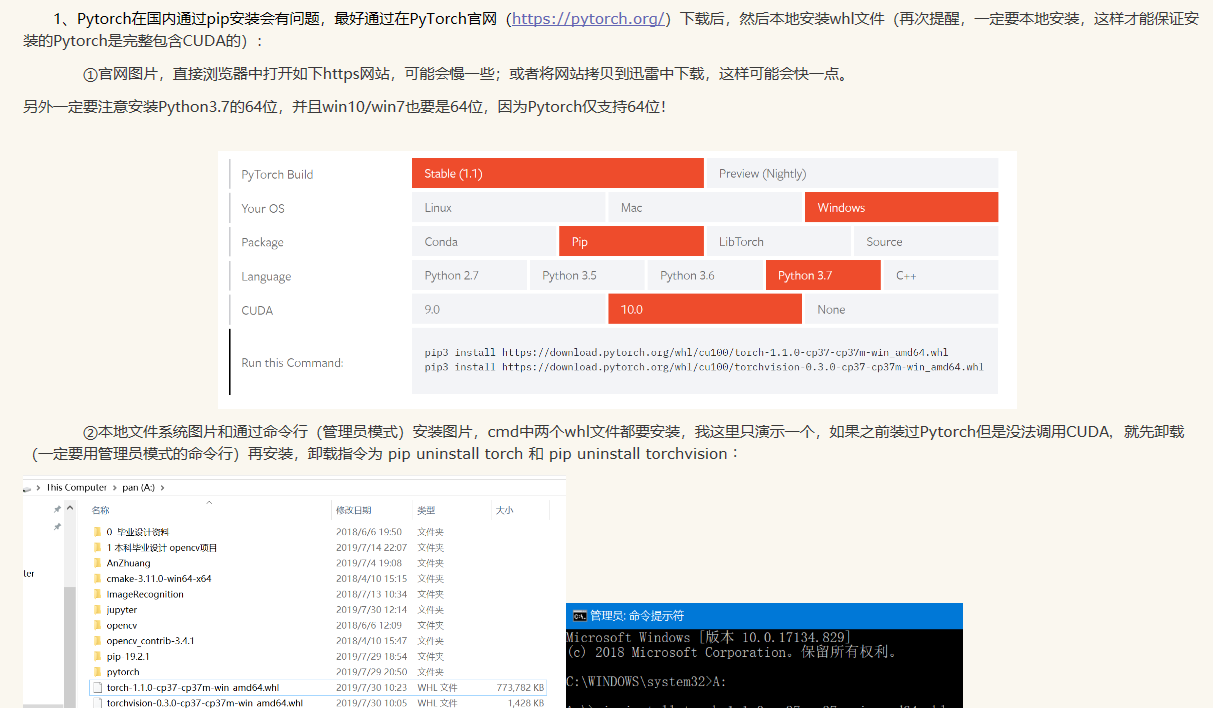This screenshot has height=708, width=1213.
Task: Click the command prompt icon in the 管理员 title bar
Action: point(578,616)
